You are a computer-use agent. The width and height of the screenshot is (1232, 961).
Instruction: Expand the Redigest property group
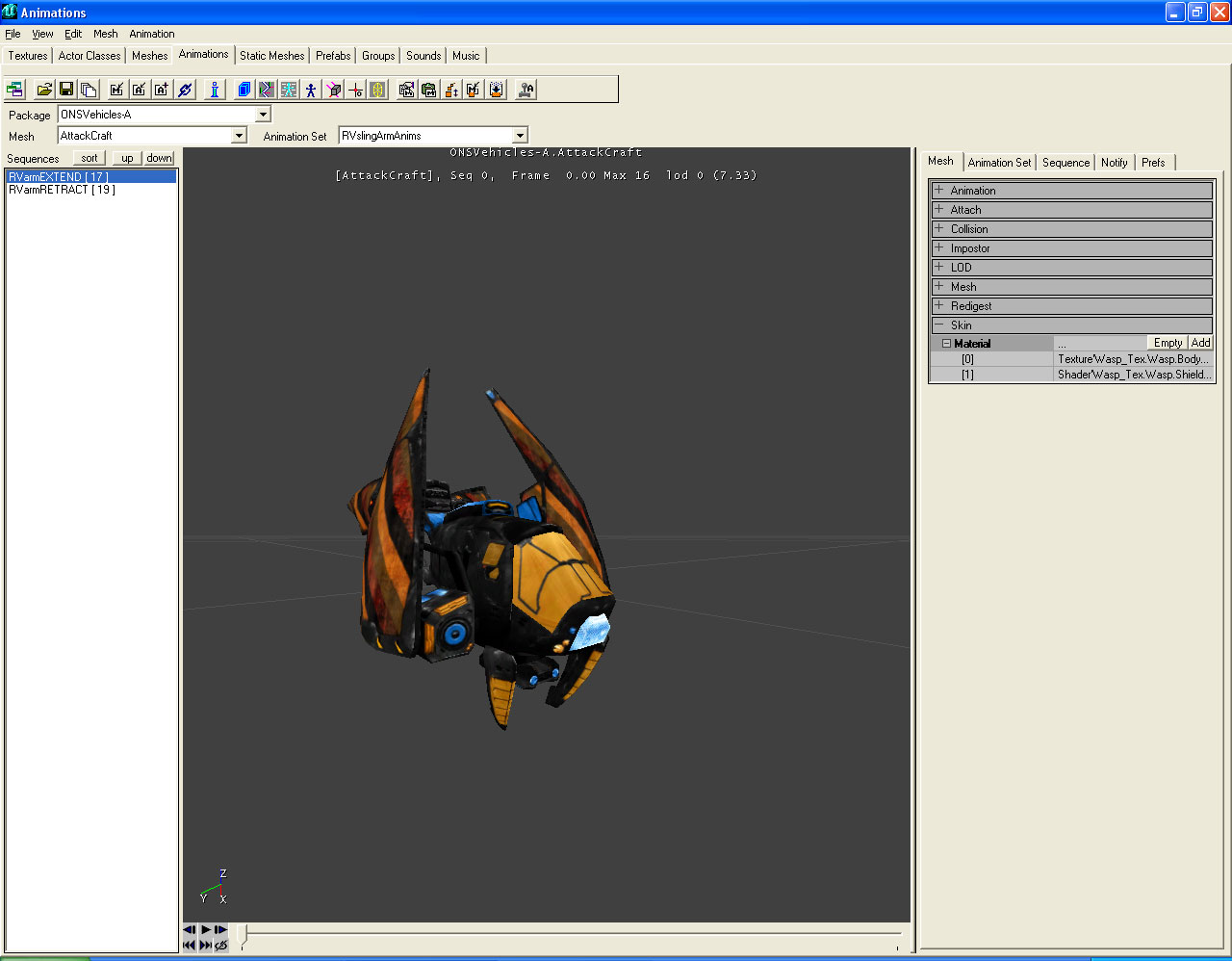pyautogui.click(x=938, y=305)
